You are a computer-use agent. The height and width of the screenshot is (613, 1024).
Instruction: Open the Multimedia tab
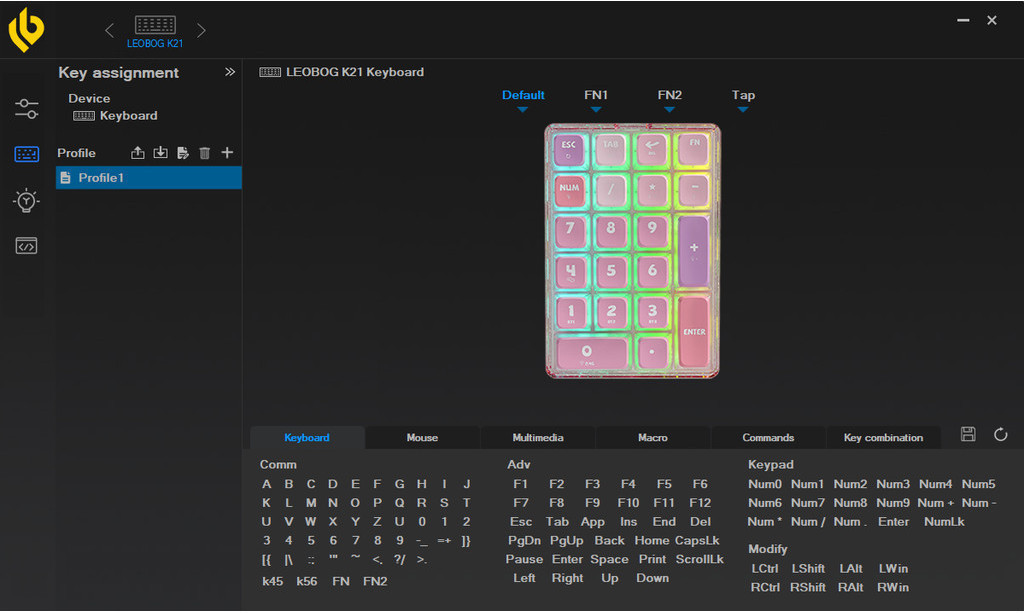click(x=538, y=438)
